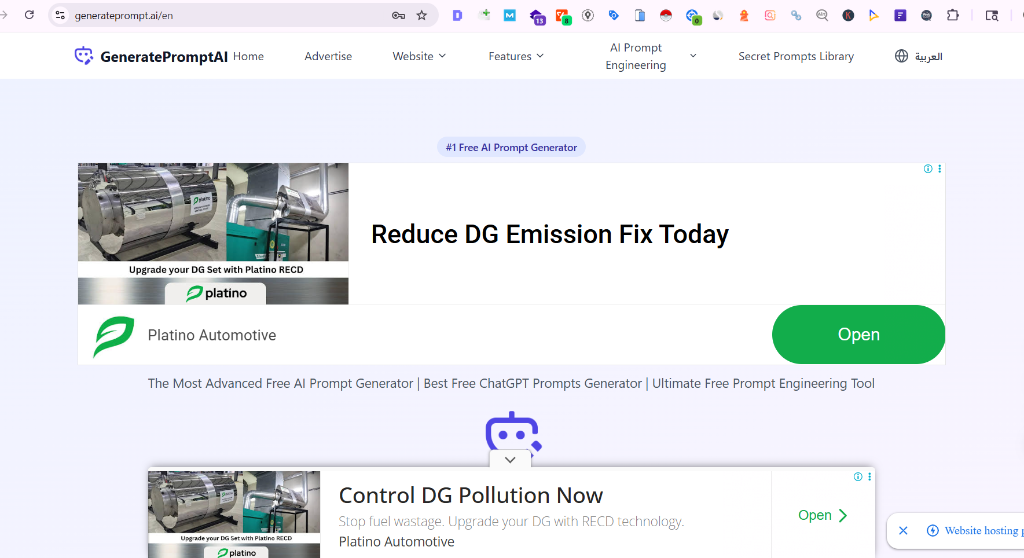Open the green plus extension icon
Viewport: 1024px width, 558px height.
pyautogui.click(x=485, y=14)
